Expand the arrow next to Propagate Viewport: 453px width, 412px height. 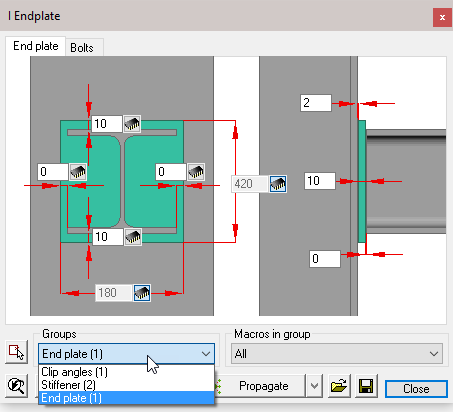[x=314, y=386]
